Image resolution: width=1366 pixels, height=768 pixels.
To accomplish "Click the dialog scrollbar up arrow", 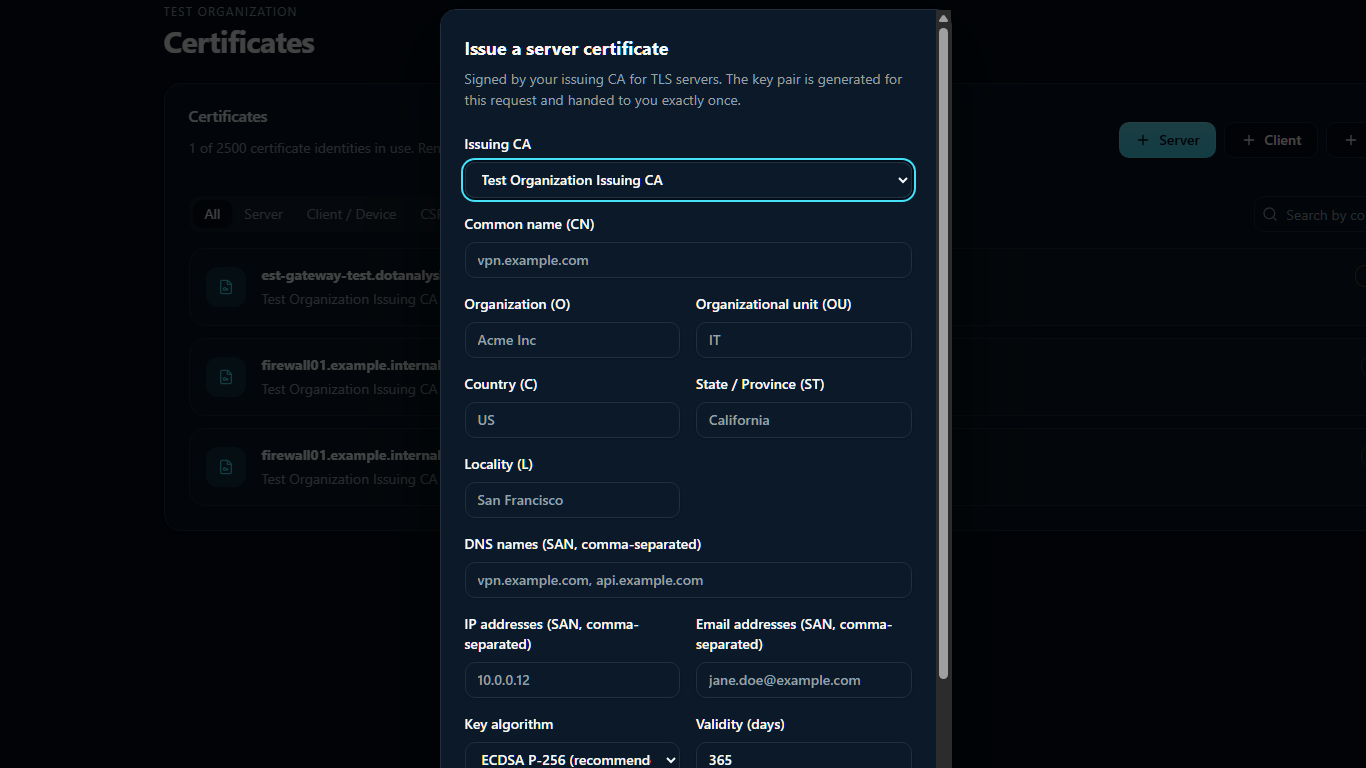I will pyautogui.click(x=943, y=18).
